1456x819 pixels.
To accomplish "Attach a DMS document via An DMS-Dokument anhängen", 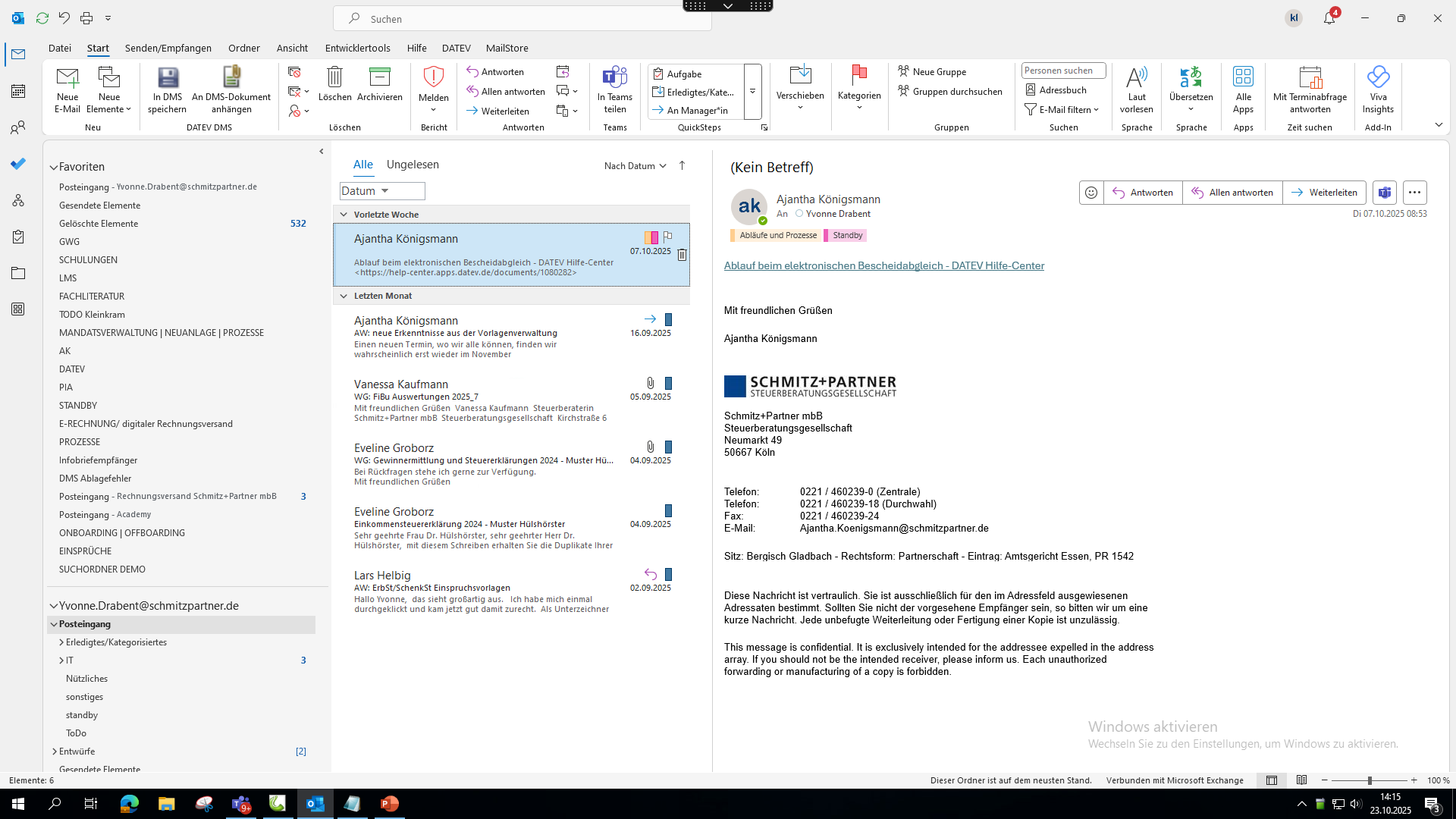I will coord(231,90).
